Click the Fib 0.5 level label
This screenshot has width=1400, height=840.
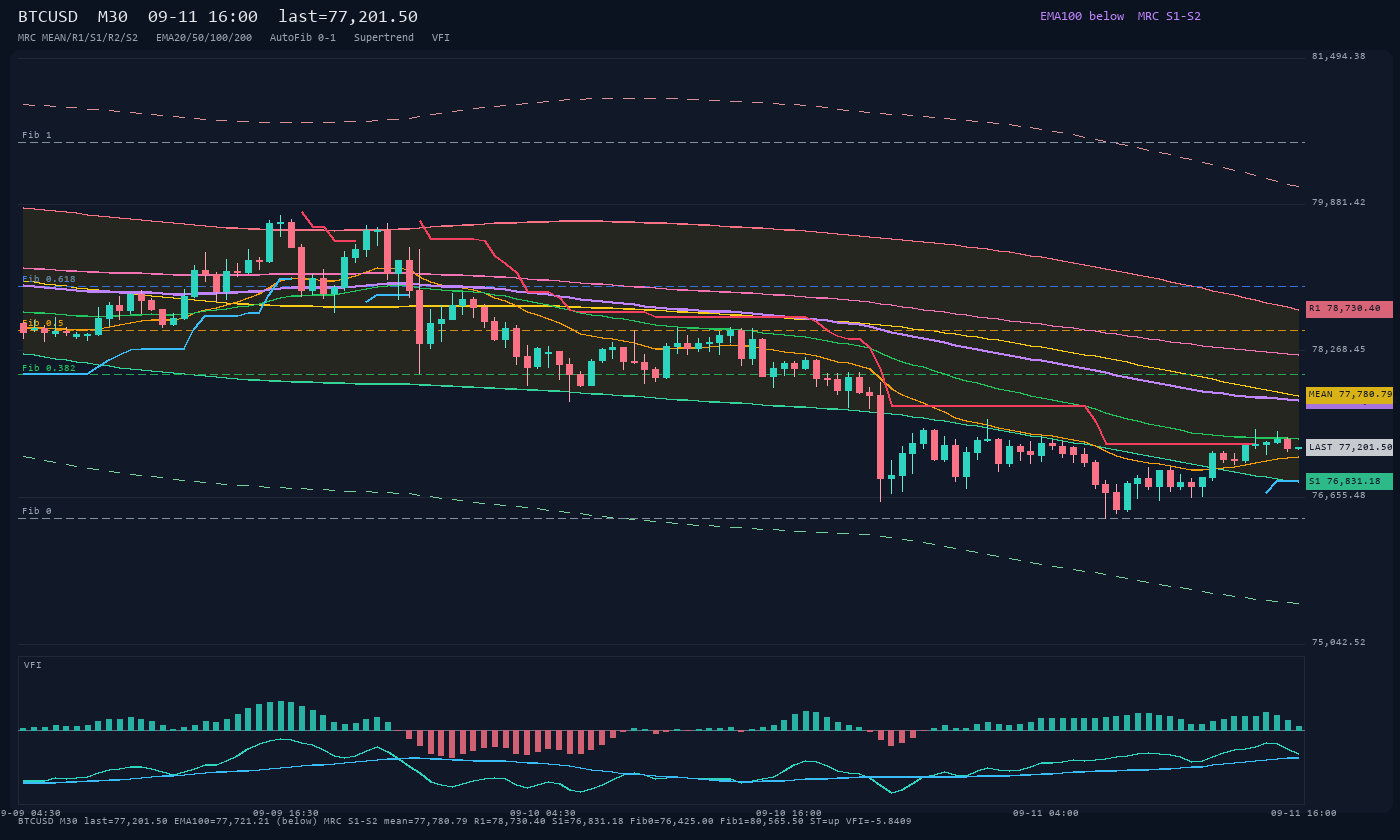(x=43, y=323)
